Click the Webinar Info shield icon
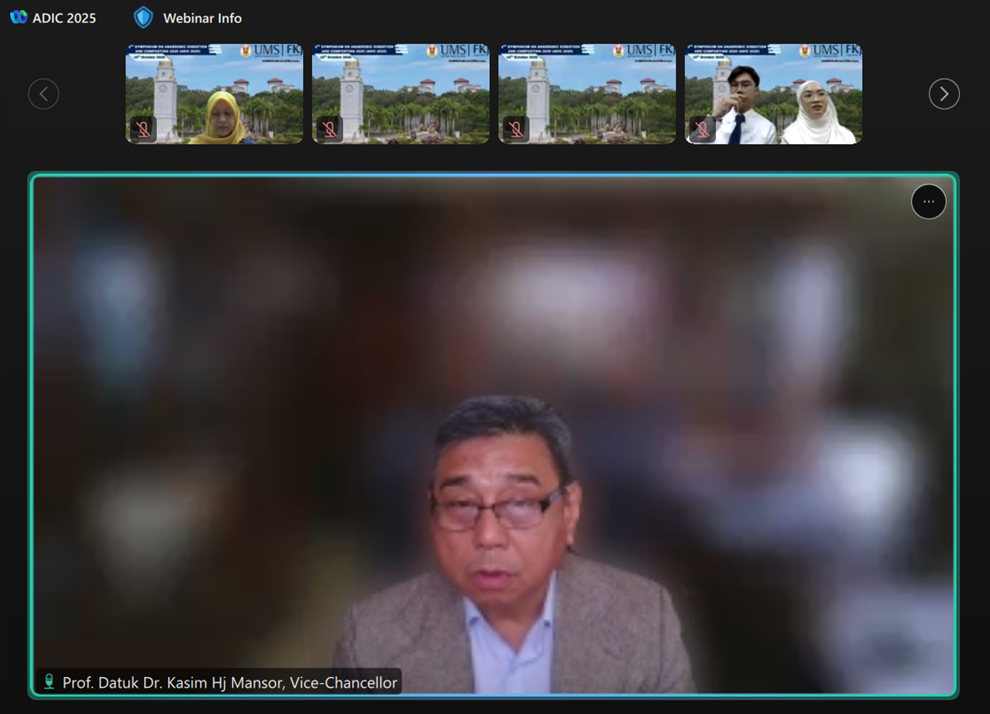The height and width of the screenshot is (714, 990). pos(144,17)
